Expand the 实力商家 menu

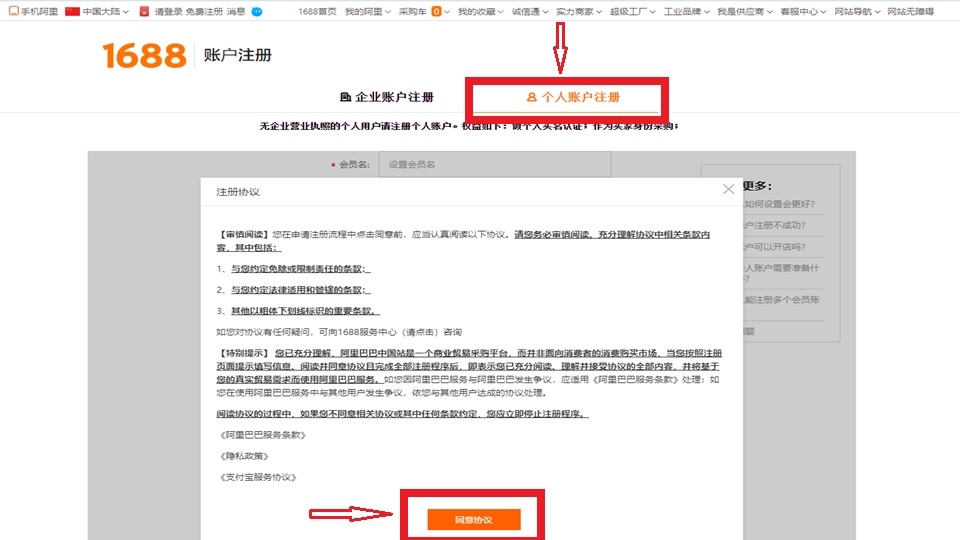tap(579, 11)
